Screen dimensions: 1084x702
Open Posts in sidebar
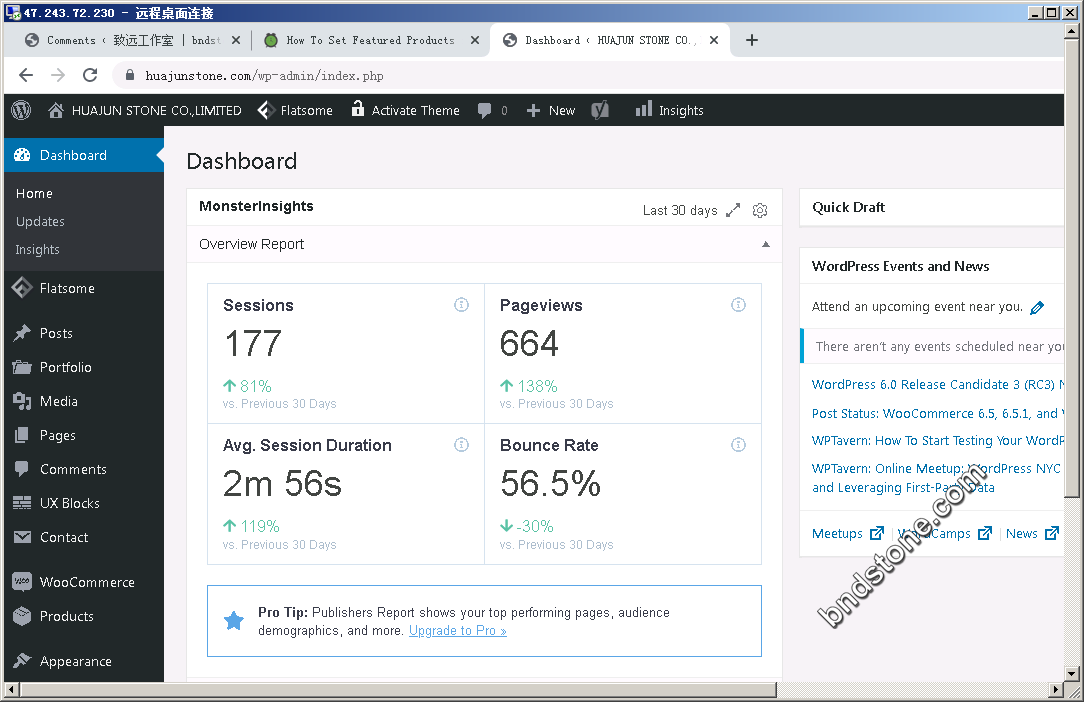tap(84, 333)
